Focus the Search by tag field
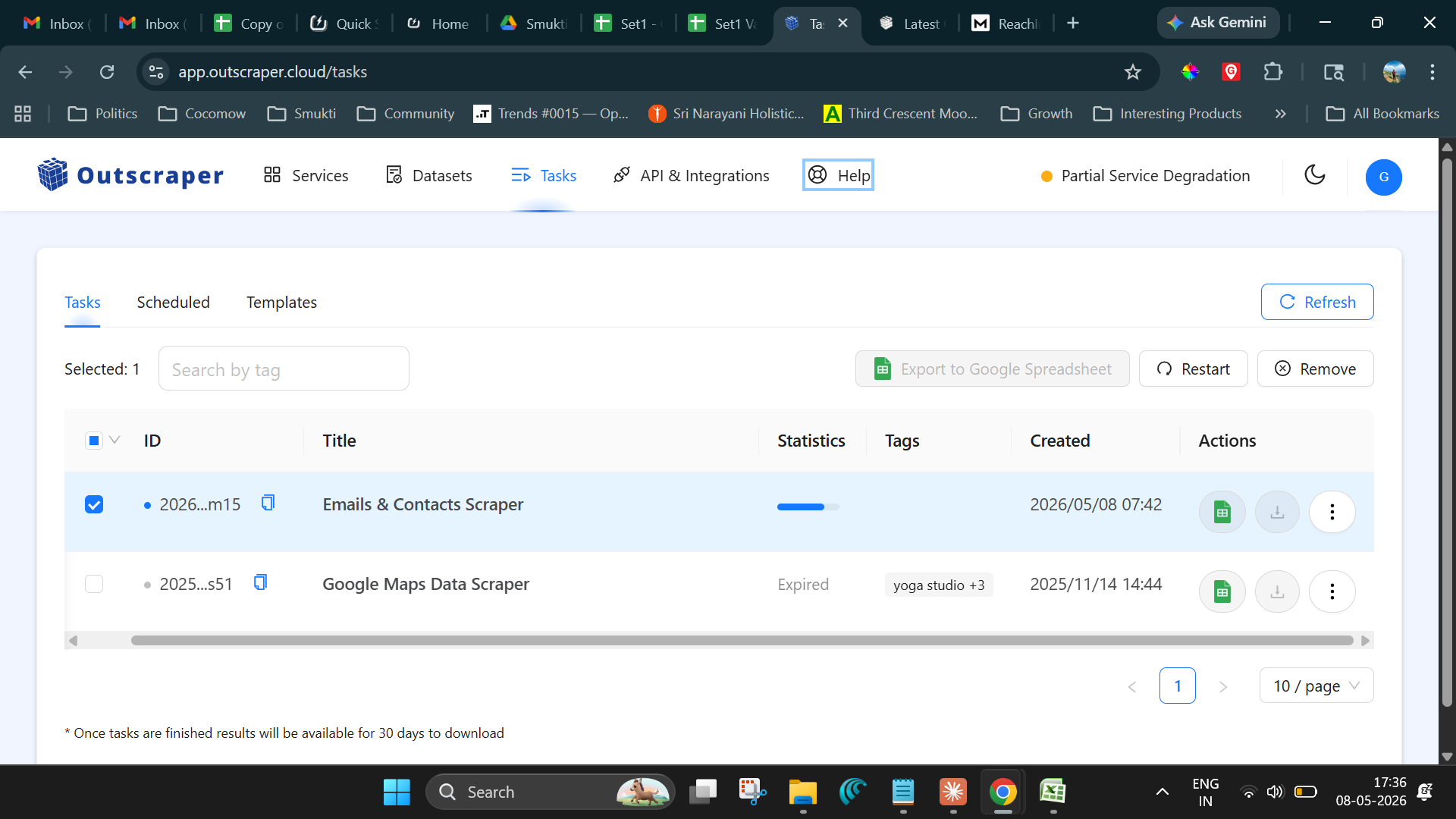 click(x=284, y=369)
